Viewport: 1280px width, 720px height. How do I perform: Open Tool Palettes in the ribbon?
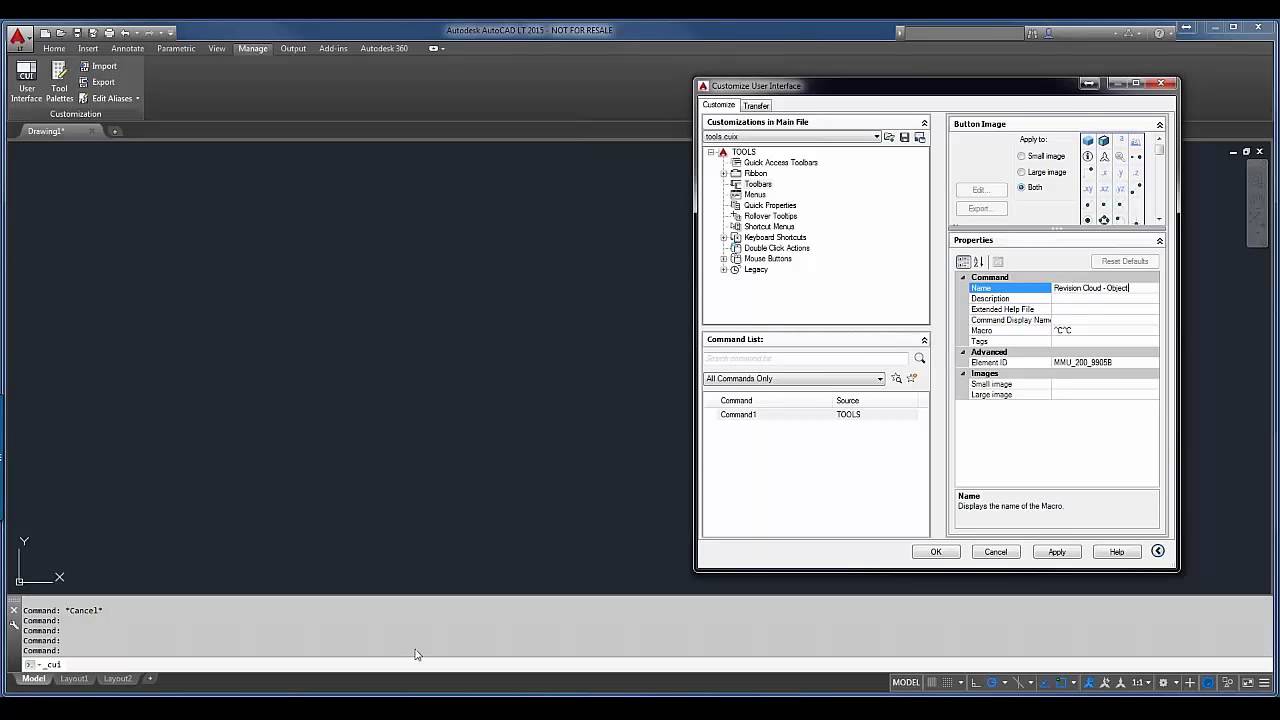59,81
